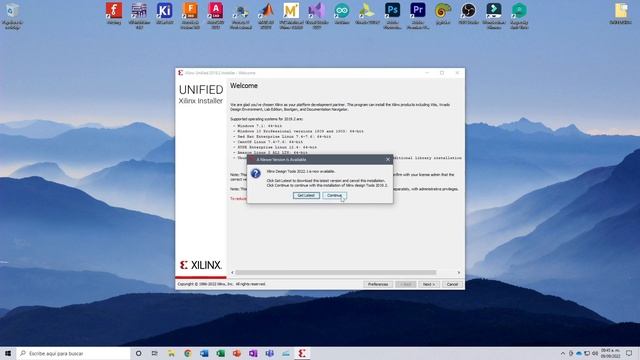Open the MATLAB desktop shortcut

(x=266, y=16)
